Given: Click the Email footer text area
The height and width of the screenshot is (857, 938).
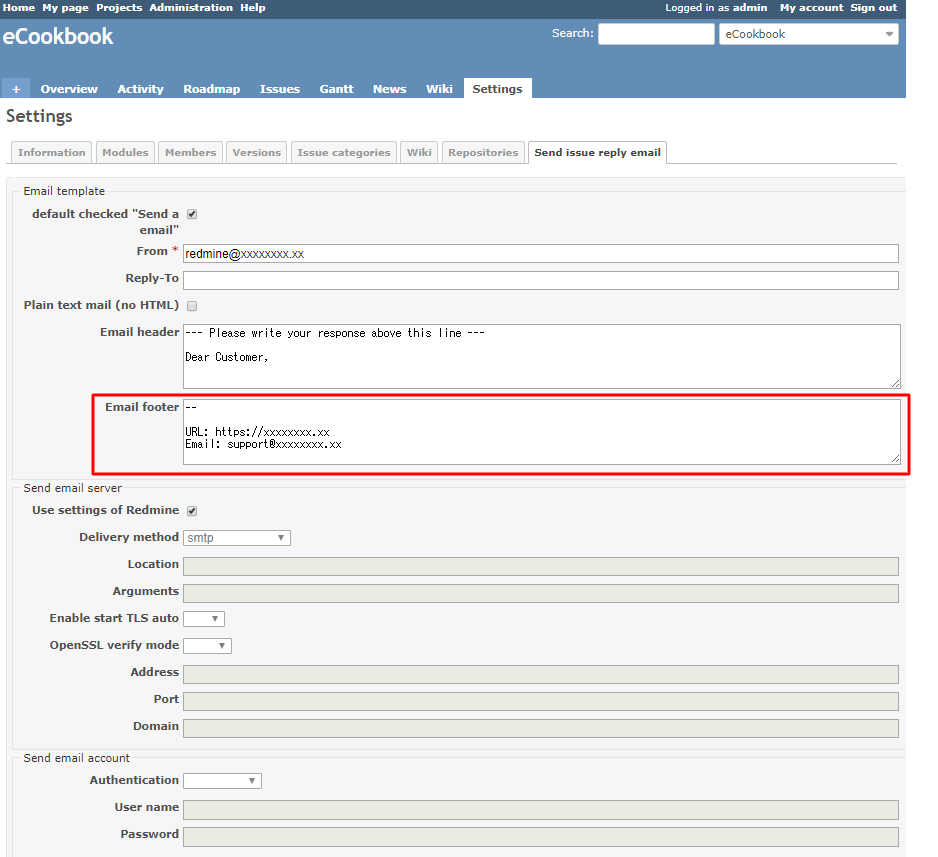Looking at the screenshot, I should (540, 432).
